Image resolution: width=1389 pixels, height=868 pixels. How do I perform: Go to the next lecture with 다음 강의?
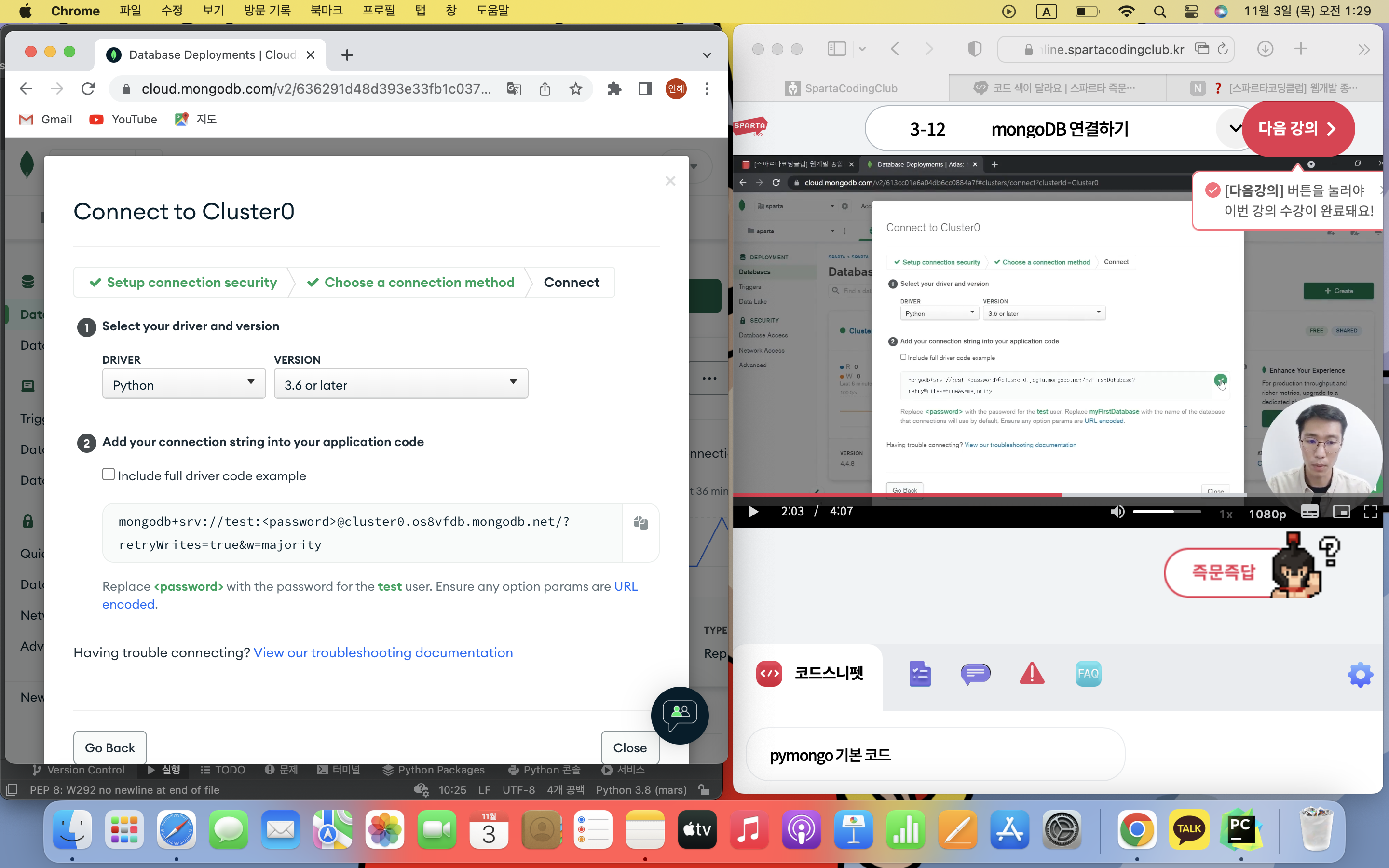click(x=1297, y=129)
